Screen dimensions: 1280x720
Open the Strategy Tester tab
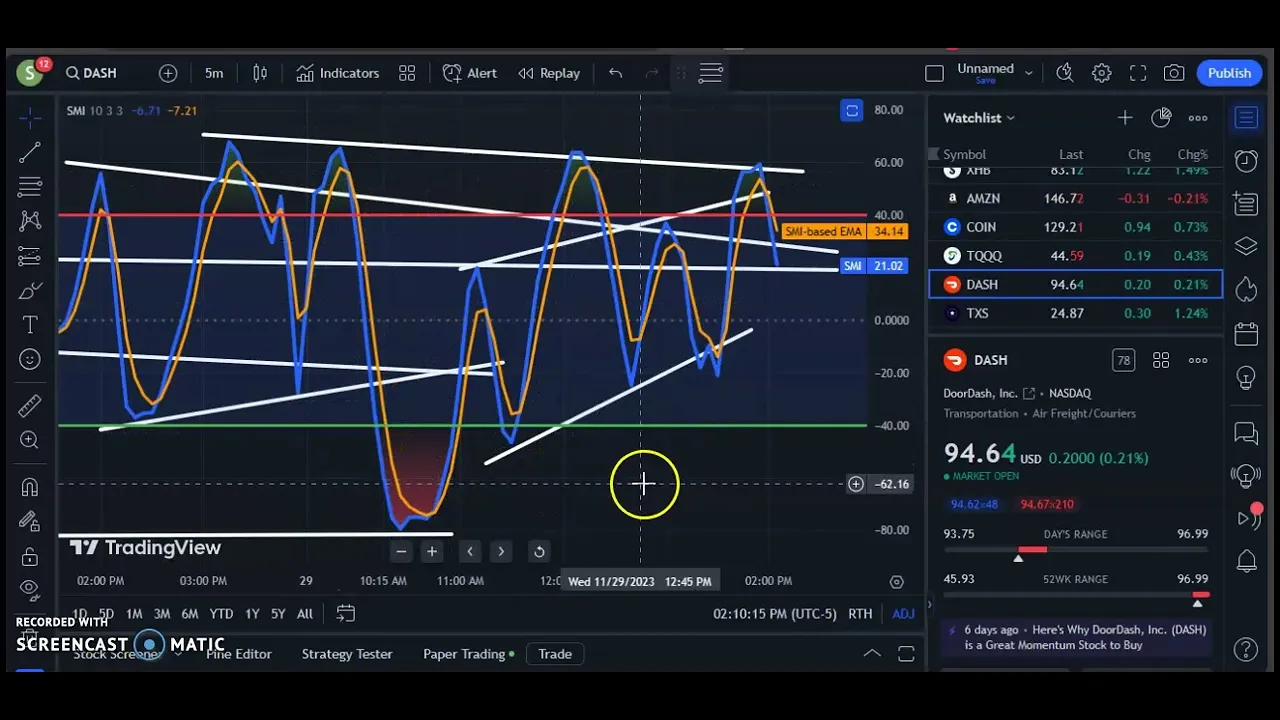[x=347, y=654]
